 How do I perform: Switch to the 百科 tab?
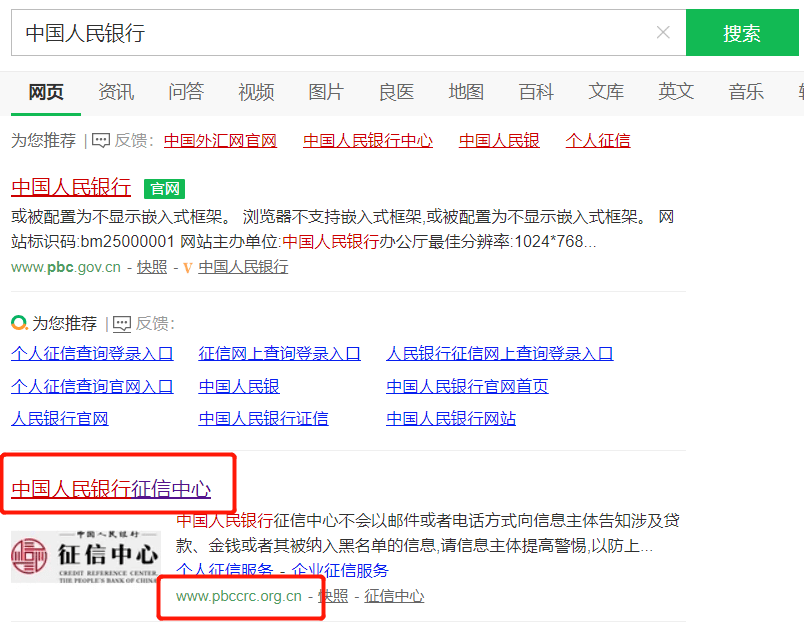point(536,92)
